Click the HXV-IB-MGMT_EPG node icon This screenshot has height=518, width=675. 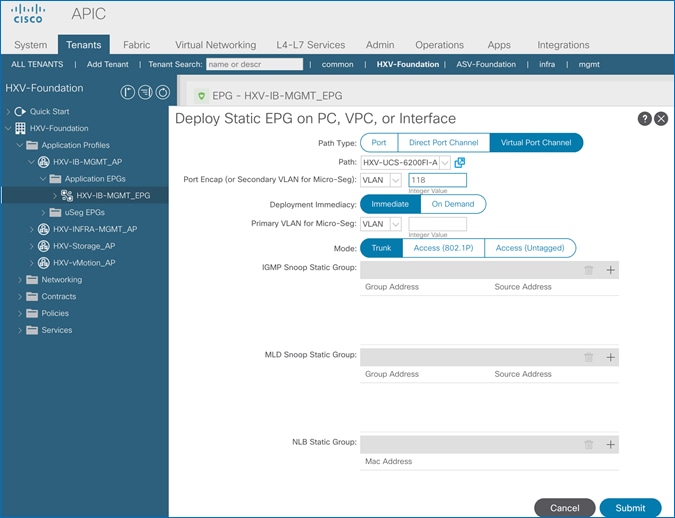pos(67,195)
